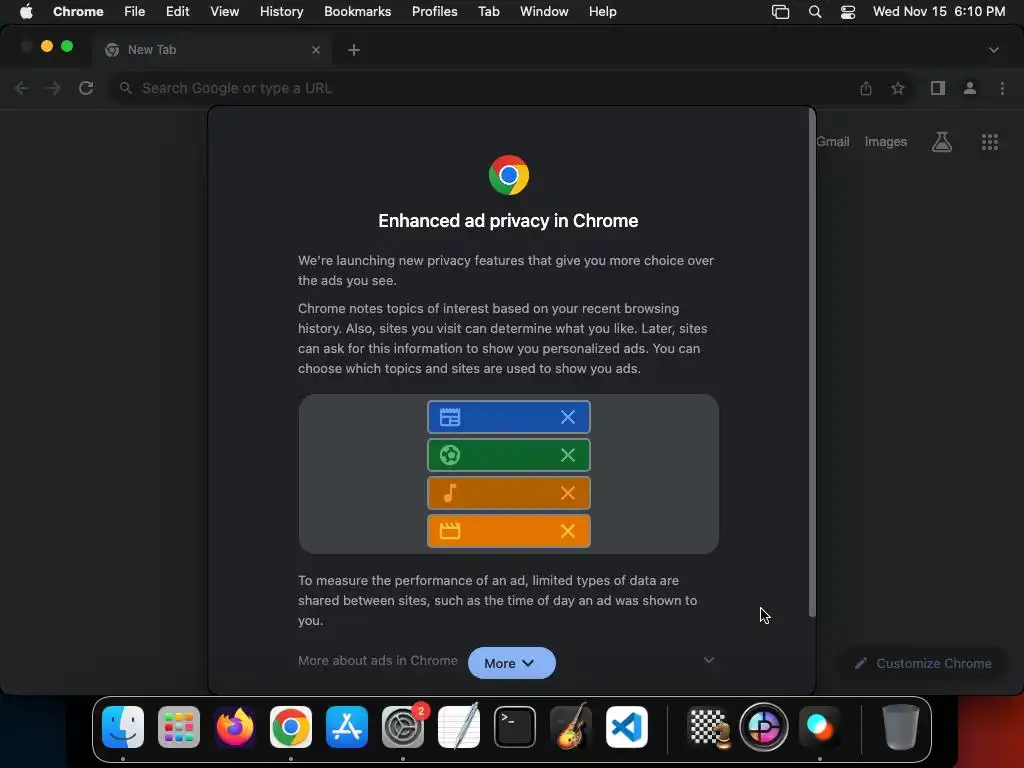Click the Chrome back arrow button
The width and height of the screenshot is (1024, 768).
coord(22,88)
